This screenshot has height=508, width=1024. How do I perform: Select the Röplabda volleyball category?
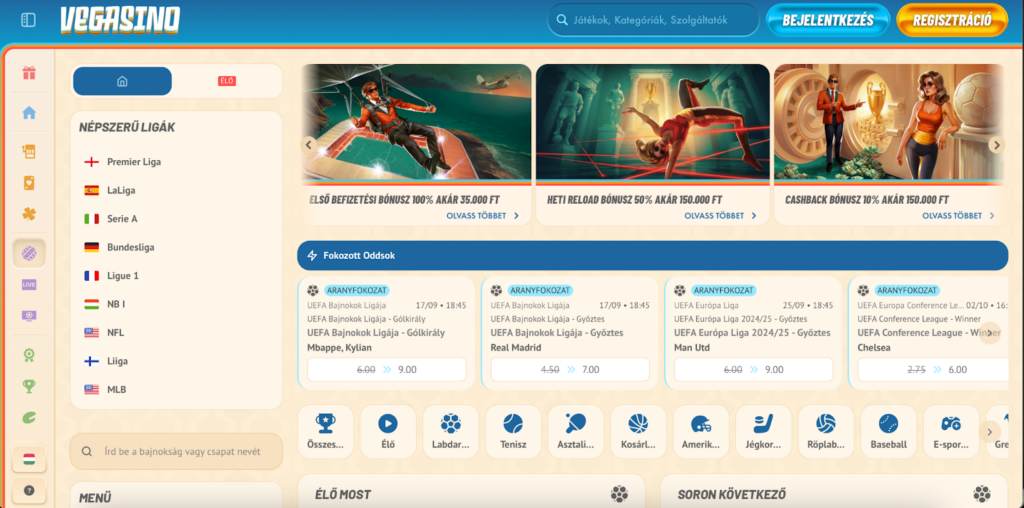click(x=826, y=432)
